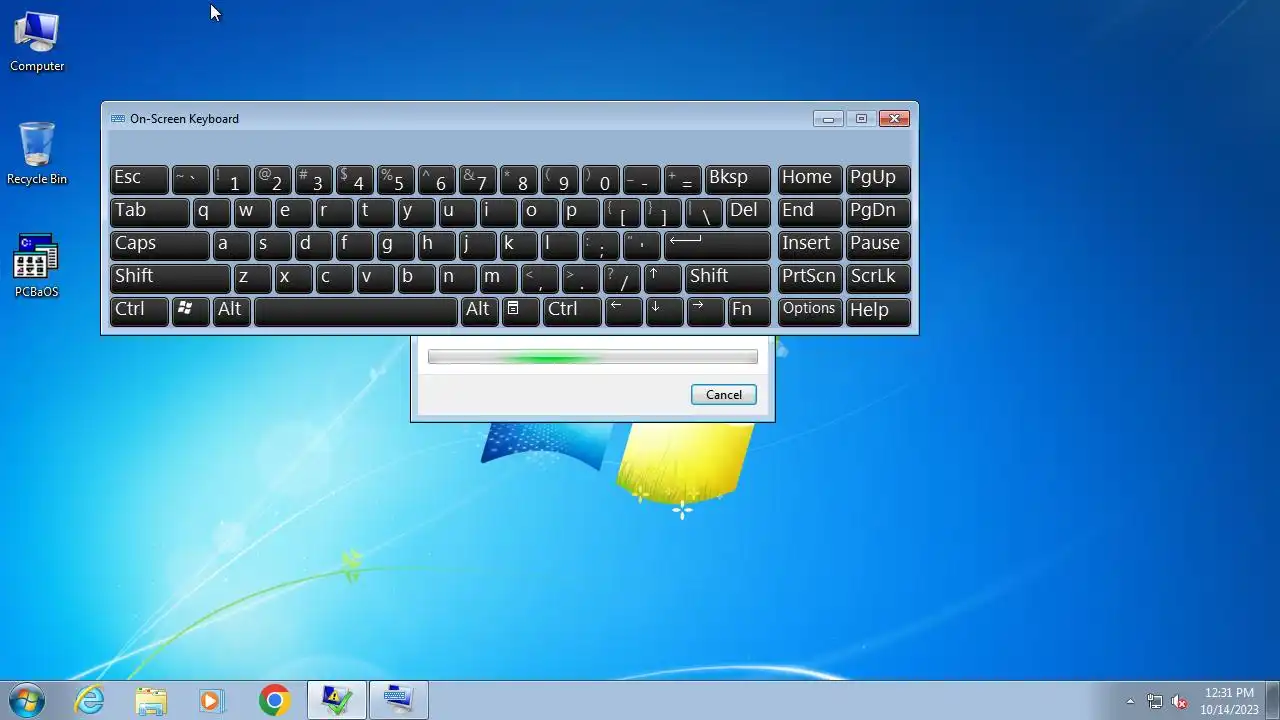Click the letter z key
The image size is (1280, 720).
[x=253, y=277]
